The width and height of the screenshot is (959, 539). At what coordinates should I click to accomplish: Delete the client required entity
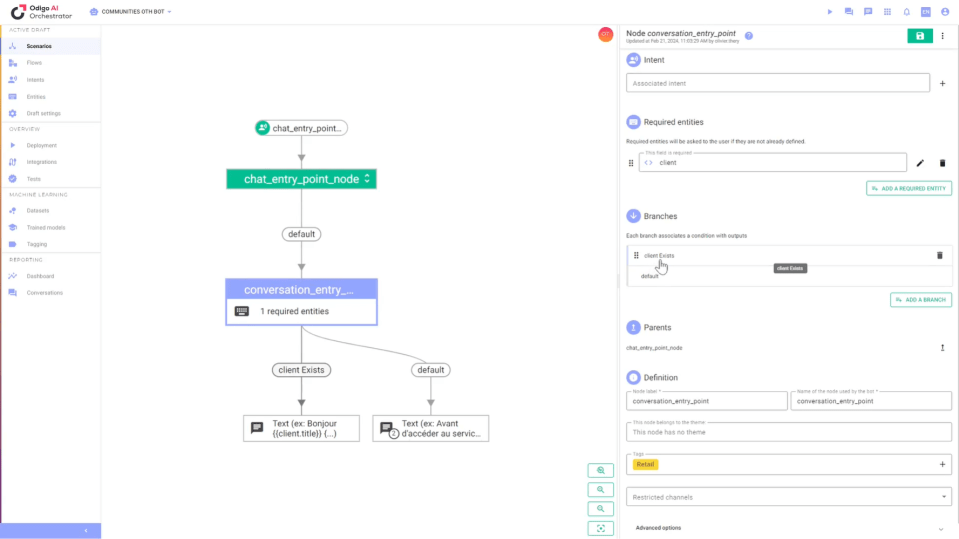tap(942, 163)
